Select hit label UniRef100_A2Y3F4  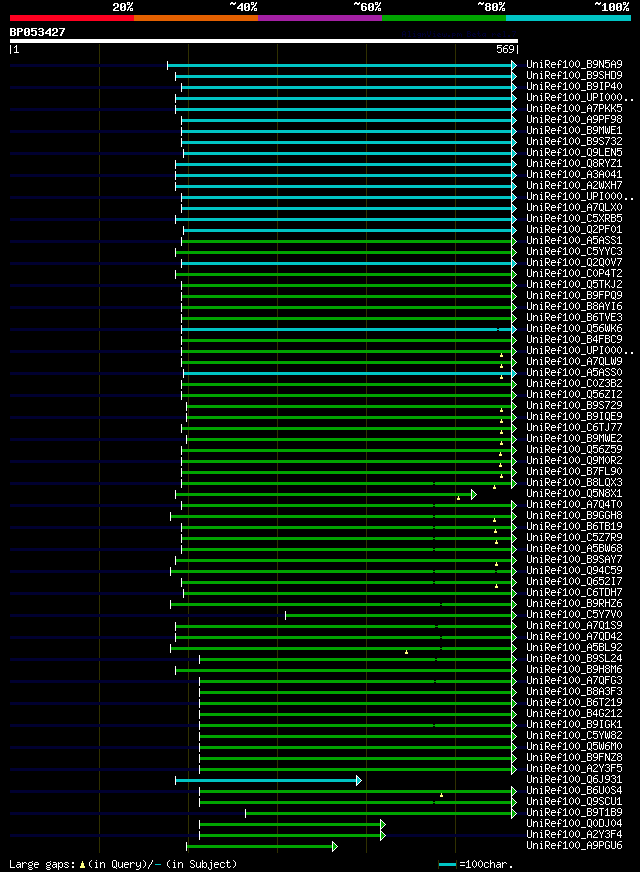click(x=574, y=835)
